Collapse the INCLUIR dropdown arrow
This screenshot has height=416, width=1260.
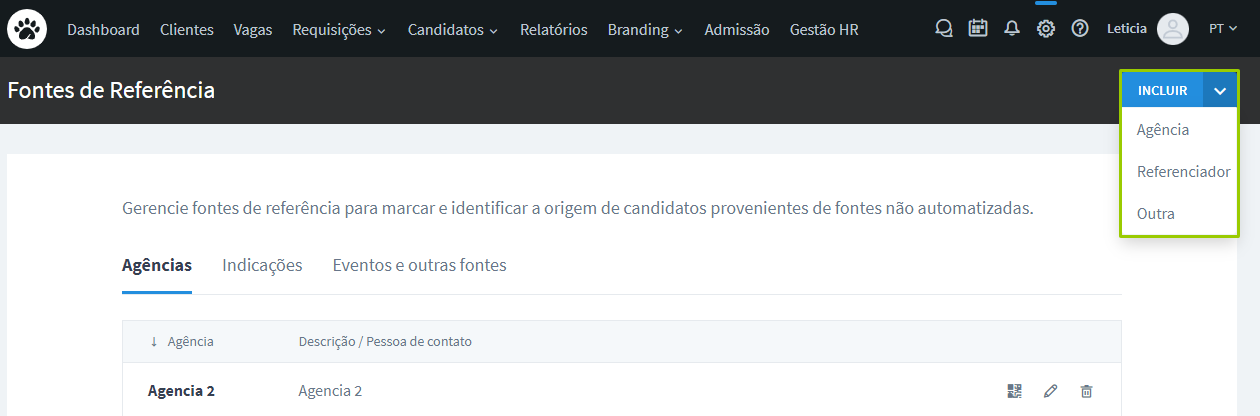click(1220, 90)
